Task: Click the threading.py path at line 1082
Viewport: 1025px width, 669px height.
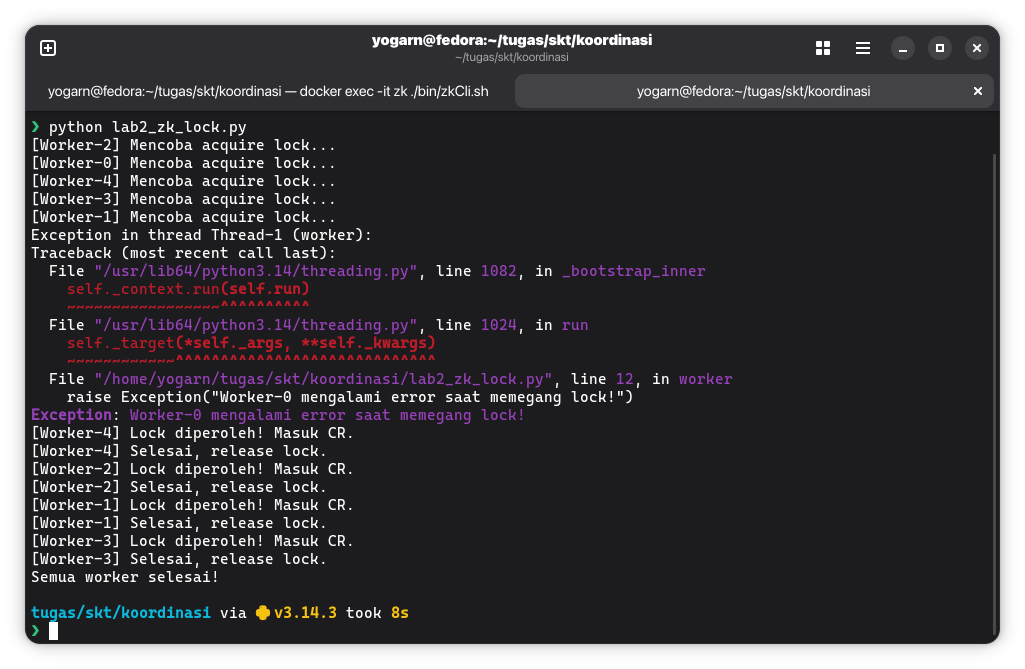Action: coord(256,271)
